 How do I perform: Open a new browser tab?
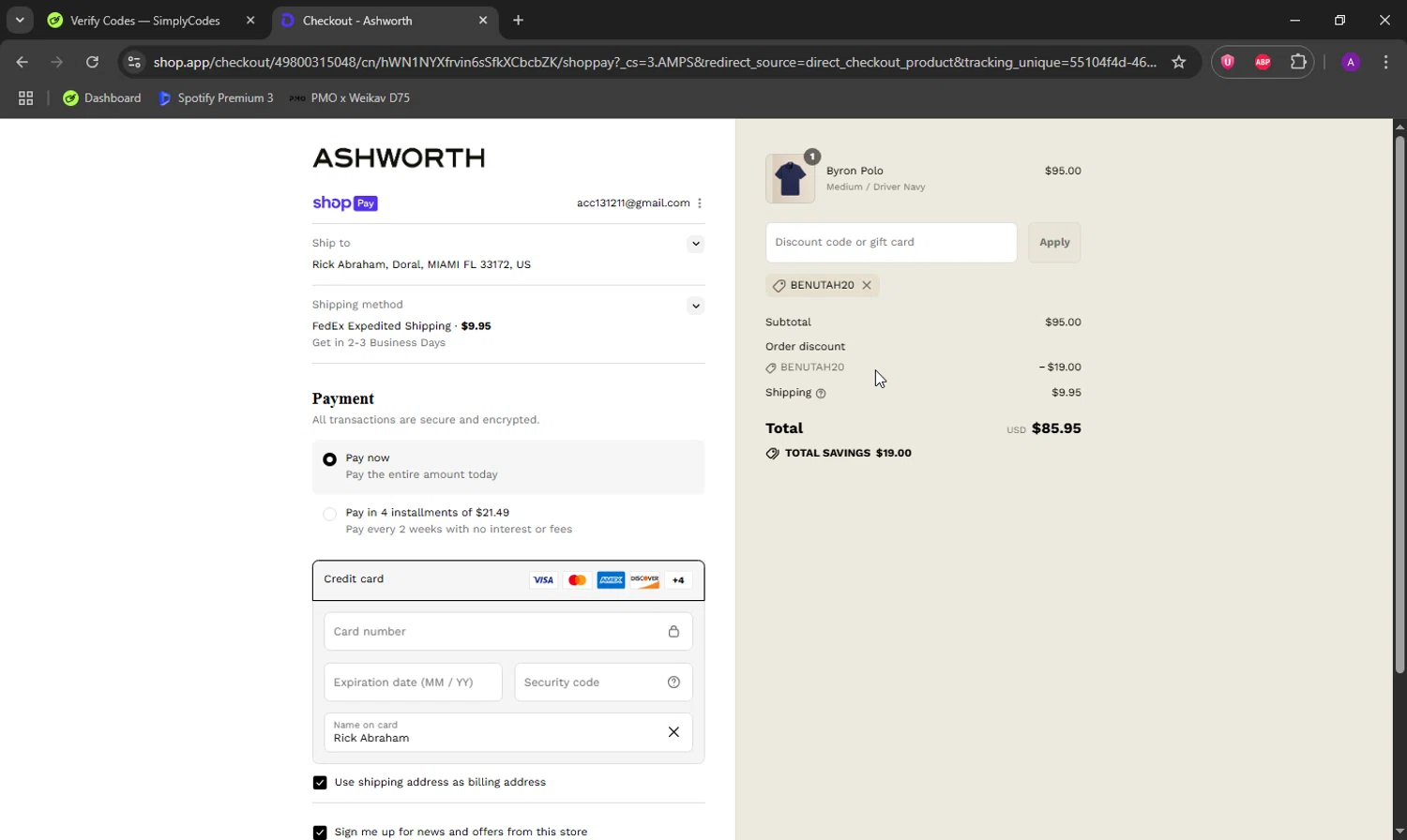pos(518,20)
